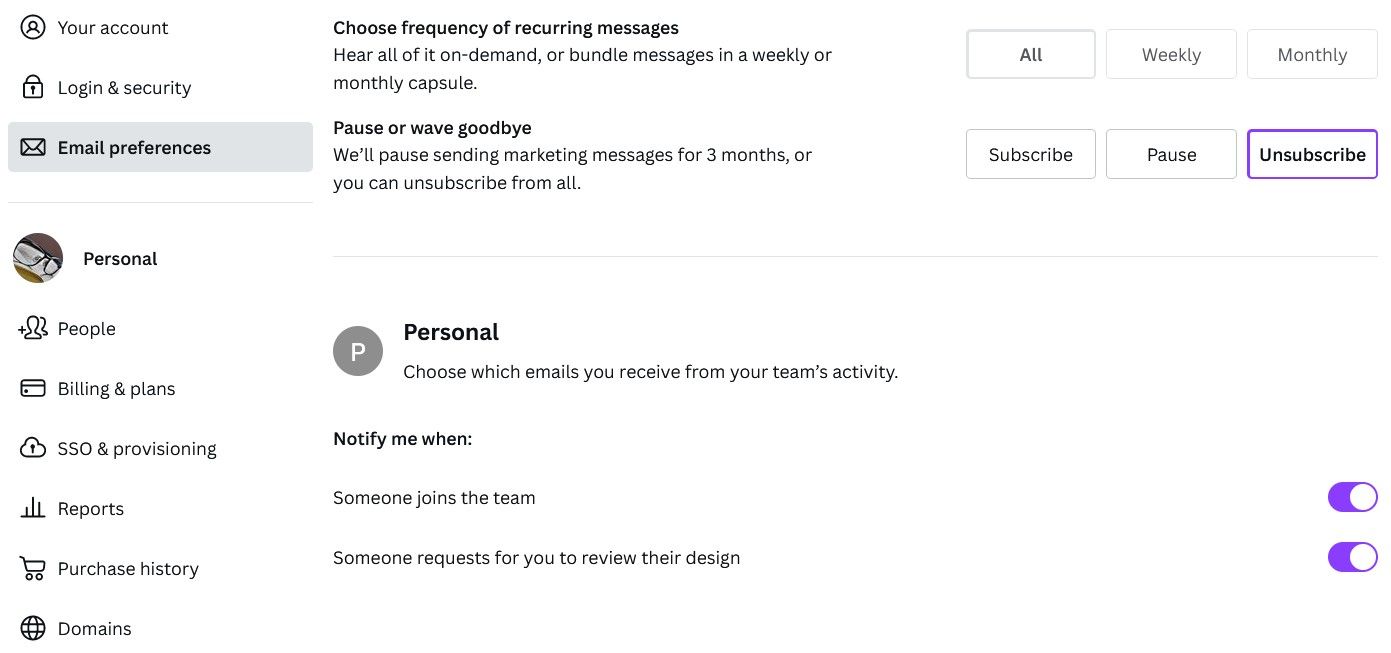The image size is (1391, 653).
Task: Select the All frequency option
Action: 1030,55
